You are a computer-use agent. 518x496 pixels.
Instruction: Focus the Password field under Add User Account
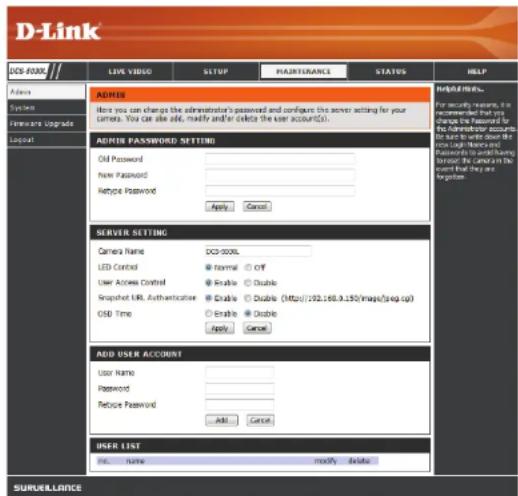point(240,388)
